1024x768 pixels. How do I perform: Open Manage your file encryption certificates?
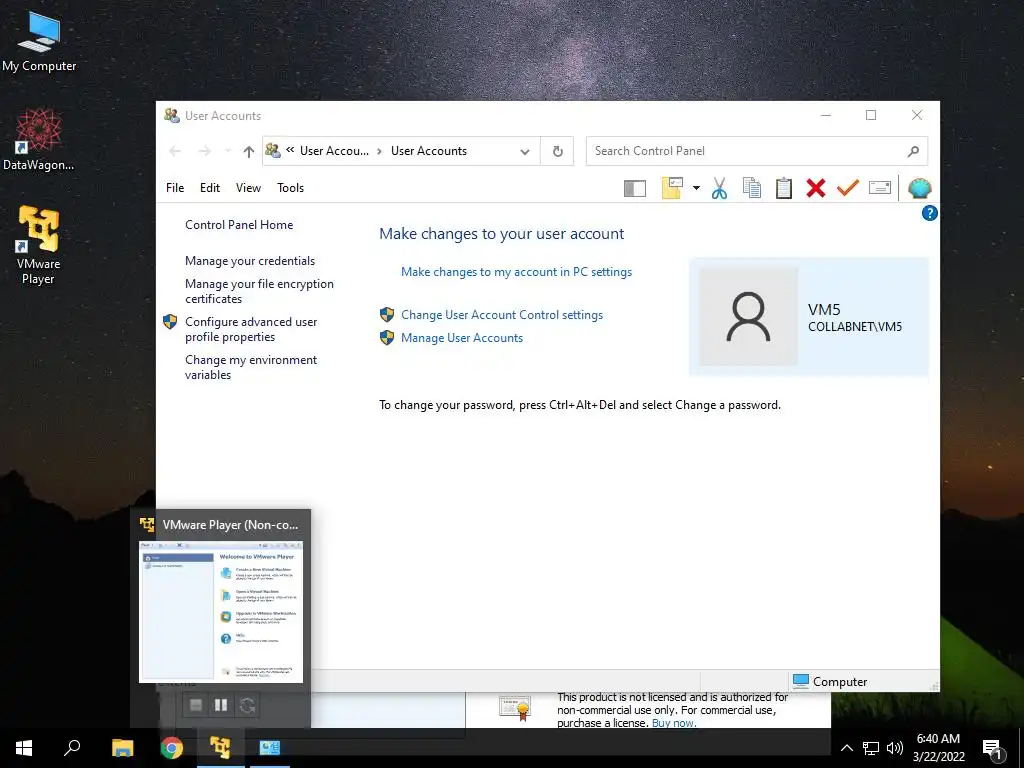[x=259, y=291]
